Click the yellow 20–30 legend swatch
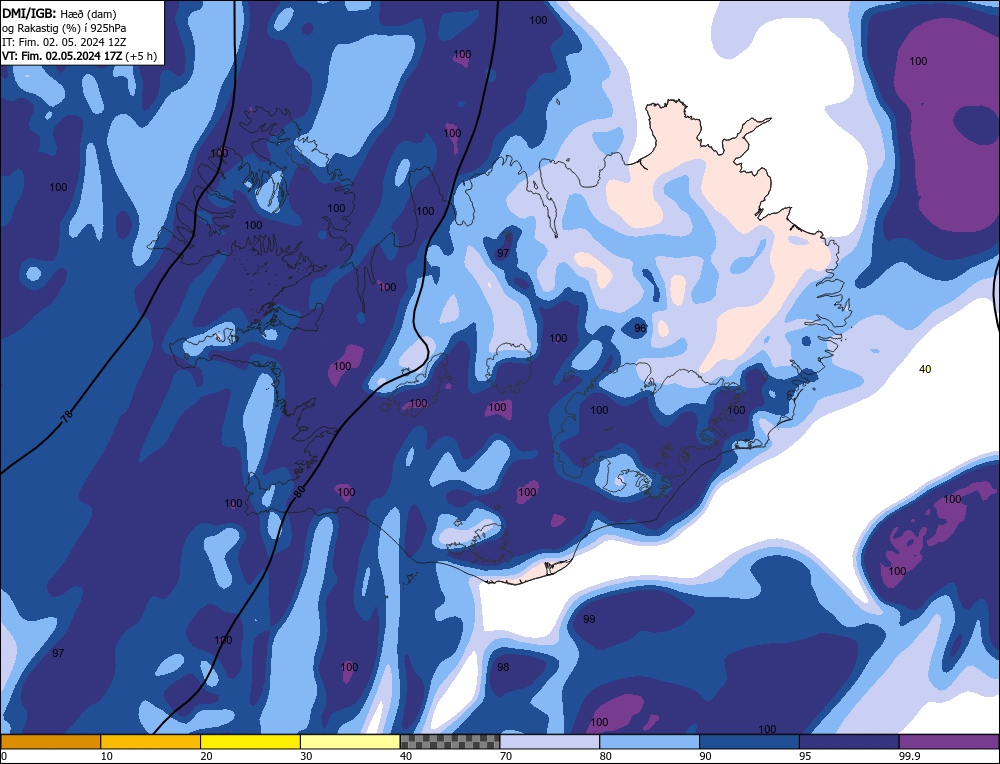1000x764 pixels. coord(250,741)
